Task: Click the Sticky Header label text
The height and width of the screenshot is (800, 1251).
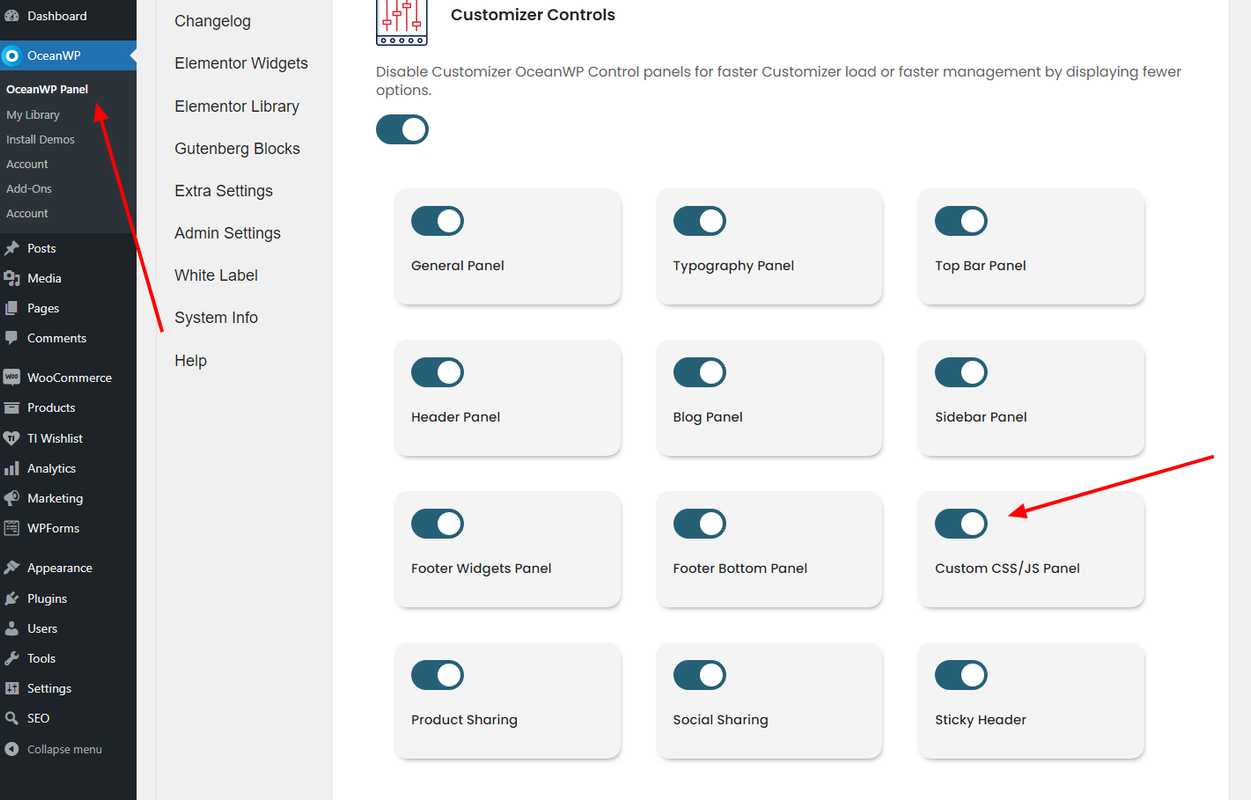Action: [x=980, y=720]
